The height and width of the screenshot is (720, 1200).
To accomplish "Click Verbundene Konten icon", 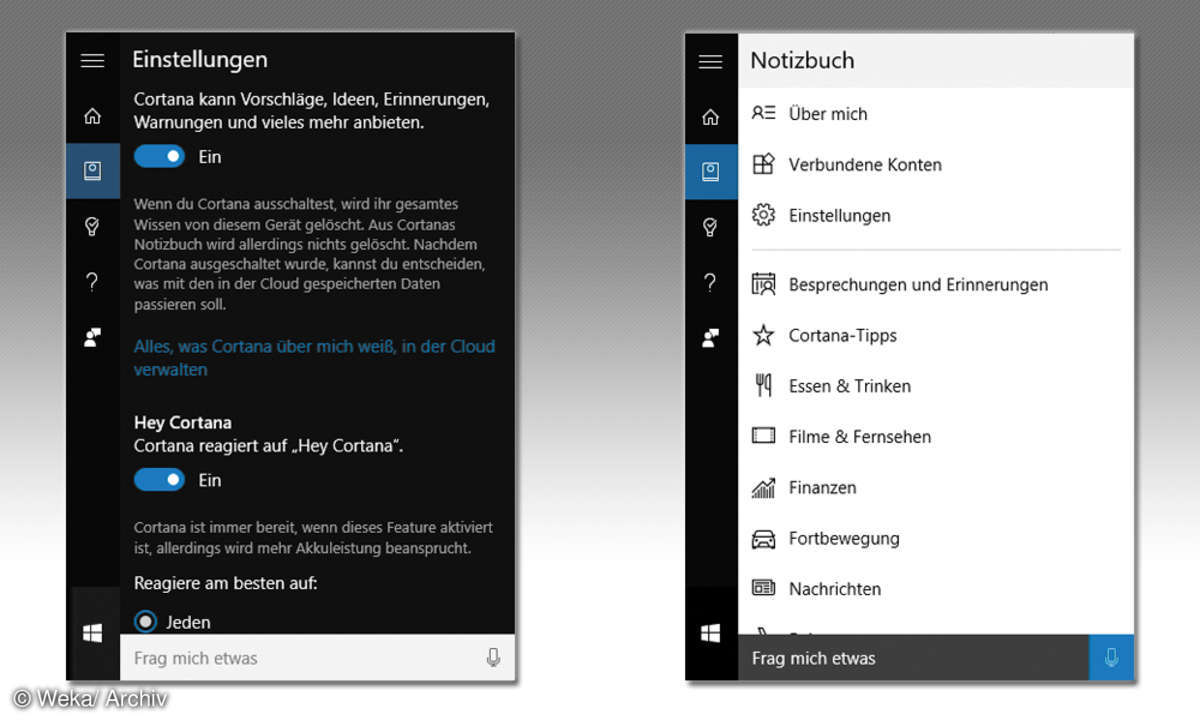I will coord(764,164).
